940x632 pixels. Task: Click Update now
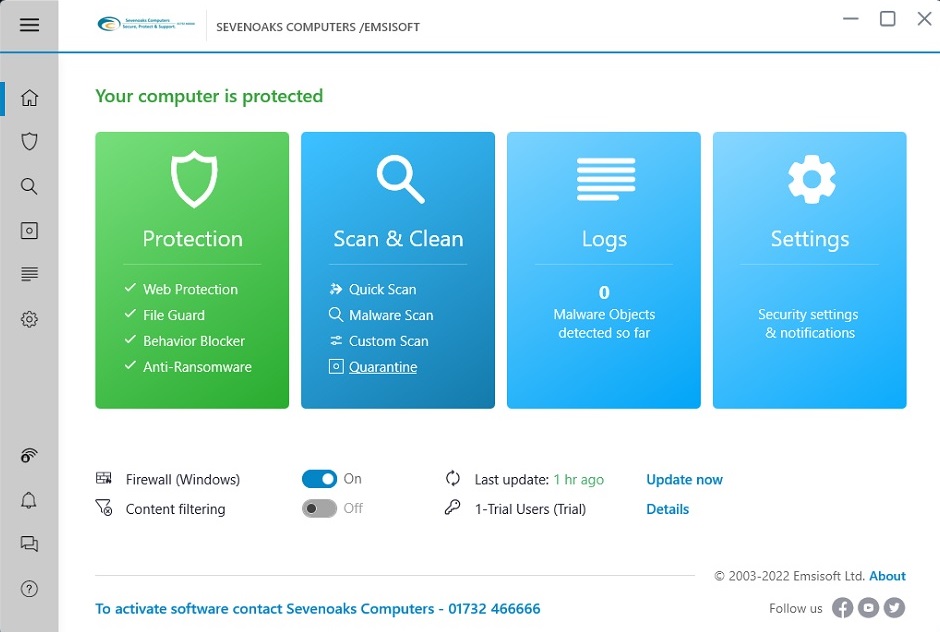click(x=685, y=479)
